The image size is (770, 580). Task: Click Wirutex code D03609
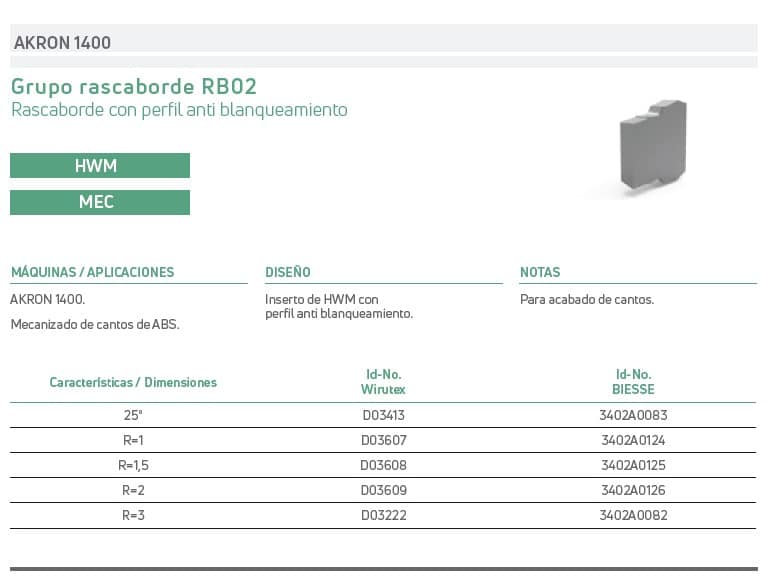[384, 490]
